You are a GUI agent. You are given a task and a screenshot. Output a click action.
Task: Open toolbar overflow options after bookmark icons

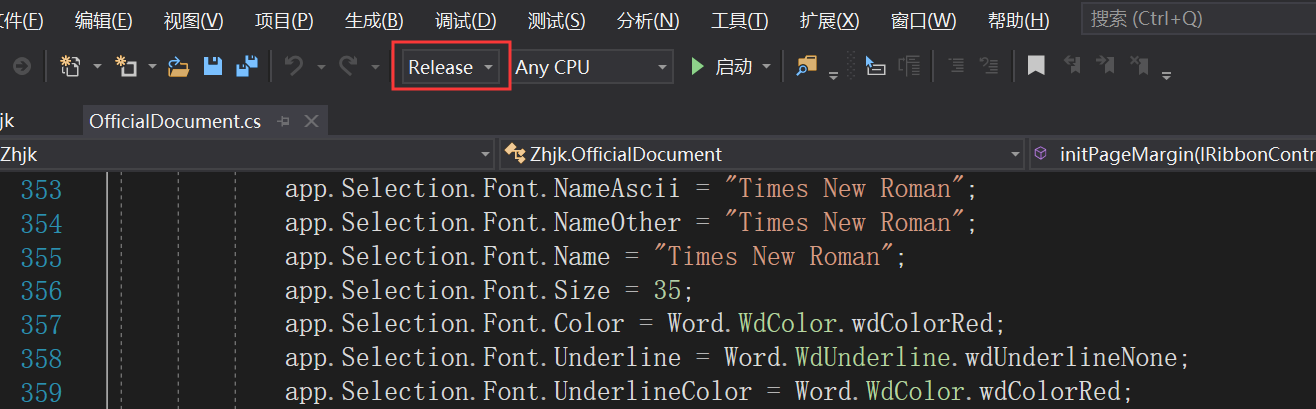tap(1166, 76)
